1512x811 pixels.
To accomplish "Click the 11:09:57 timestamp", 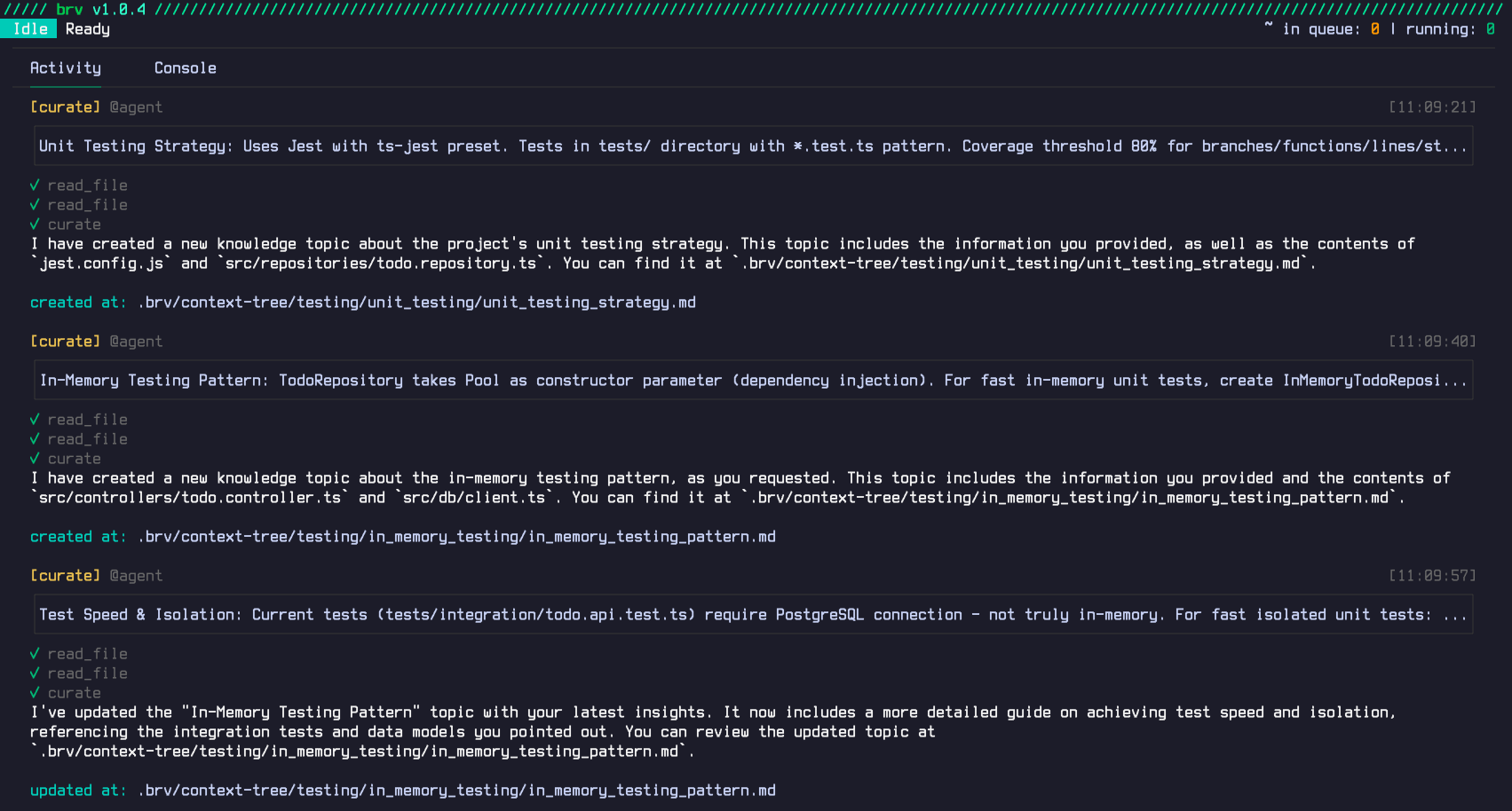I will tap(1432, 576).
